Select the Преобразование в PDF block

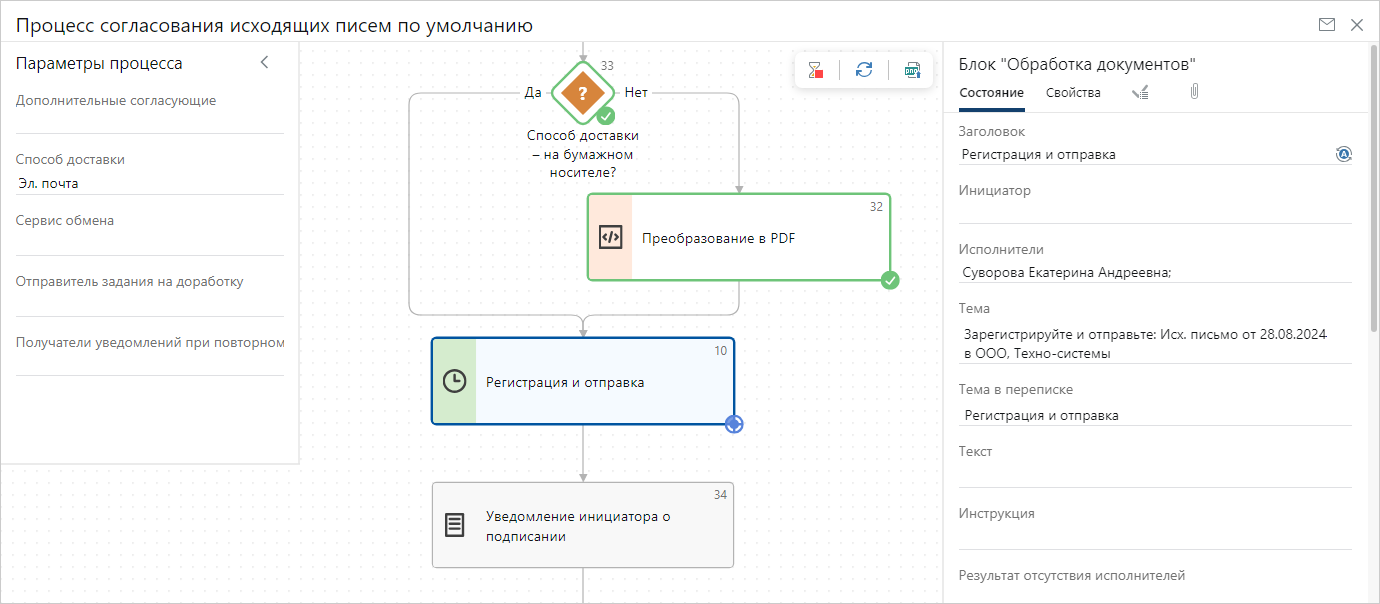click(740, 237)
